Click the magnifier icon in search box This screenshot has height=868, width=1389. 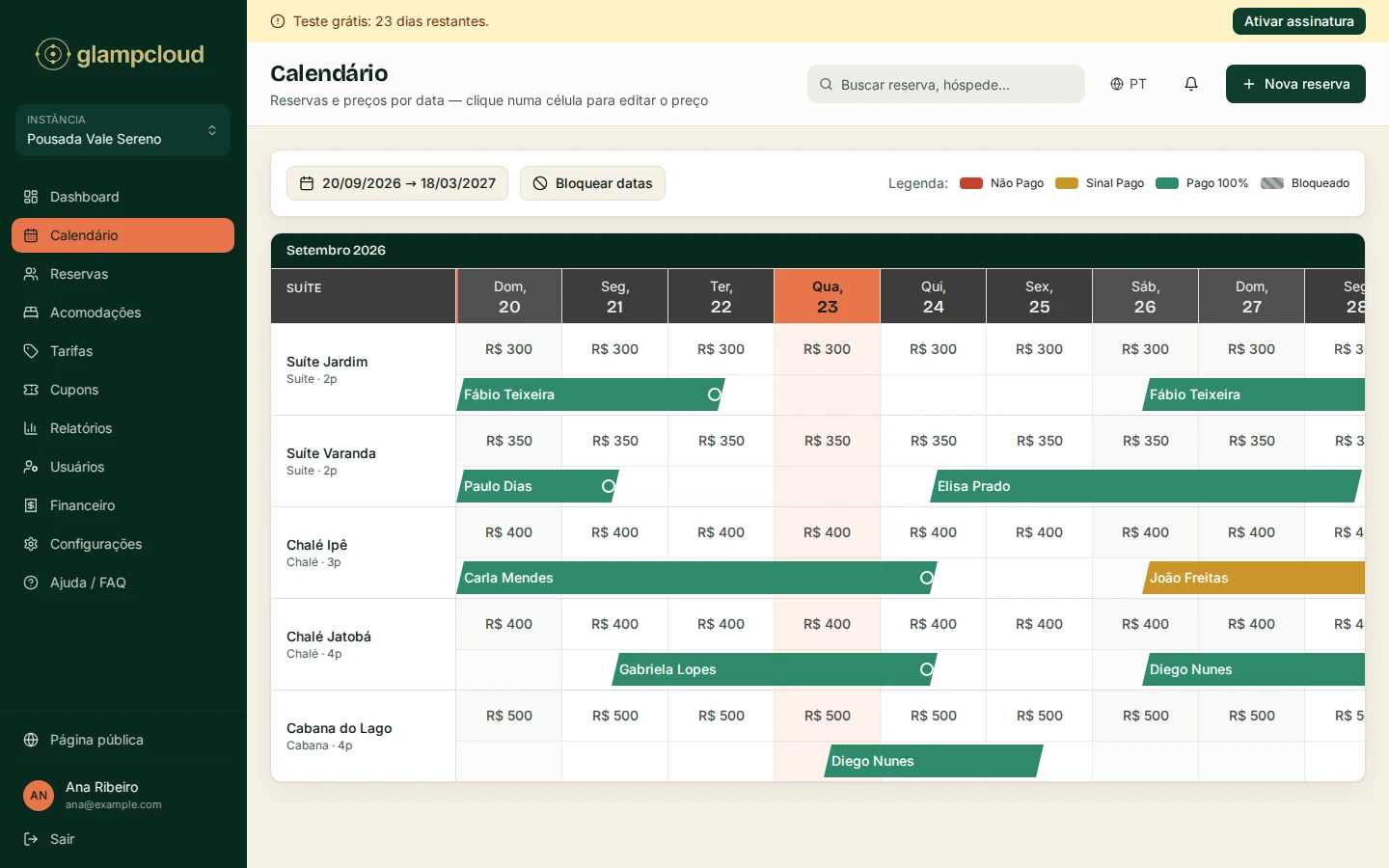pos(826,84)
